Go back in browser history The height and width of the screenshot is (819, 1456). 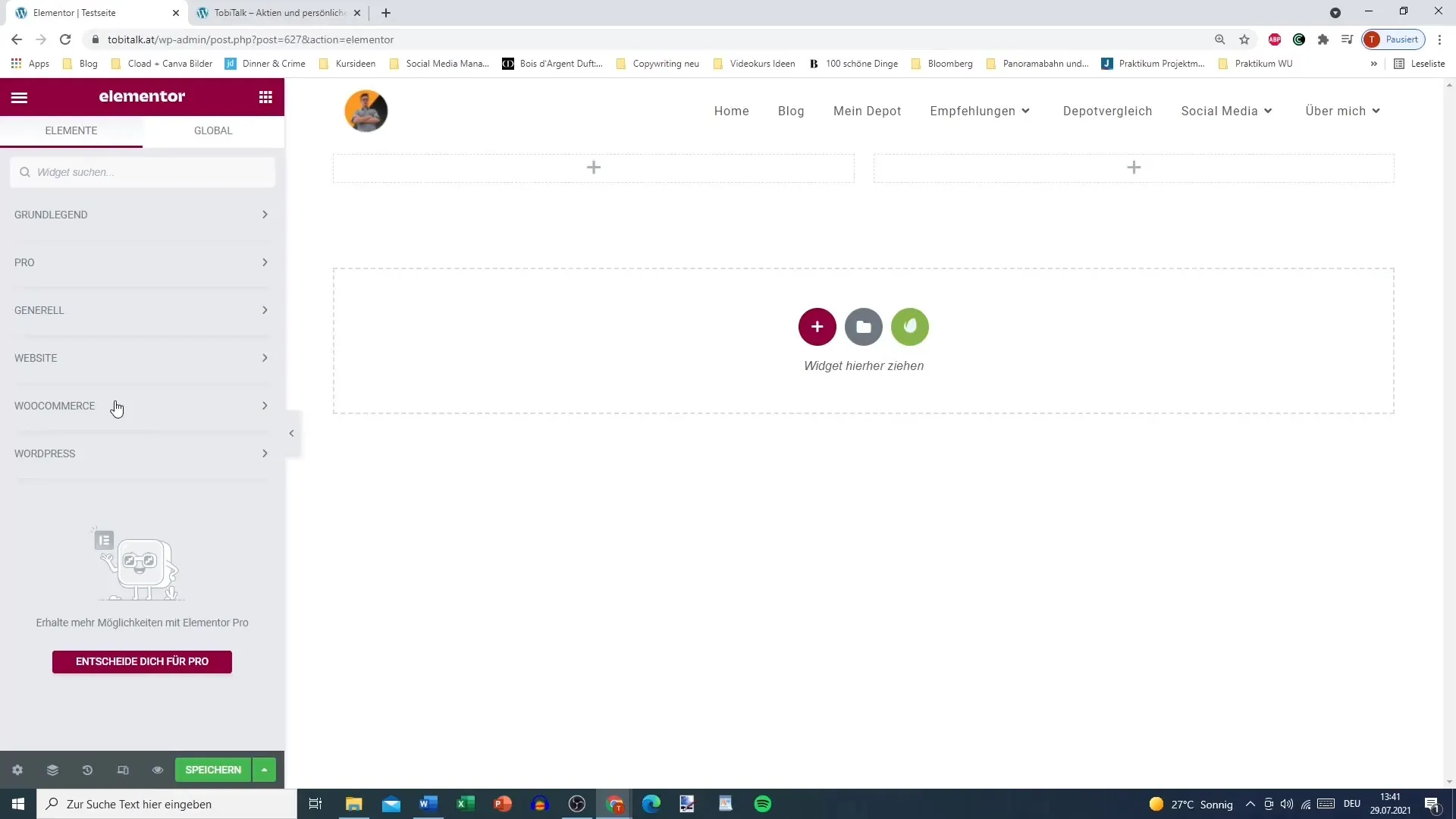pos(17,39)
